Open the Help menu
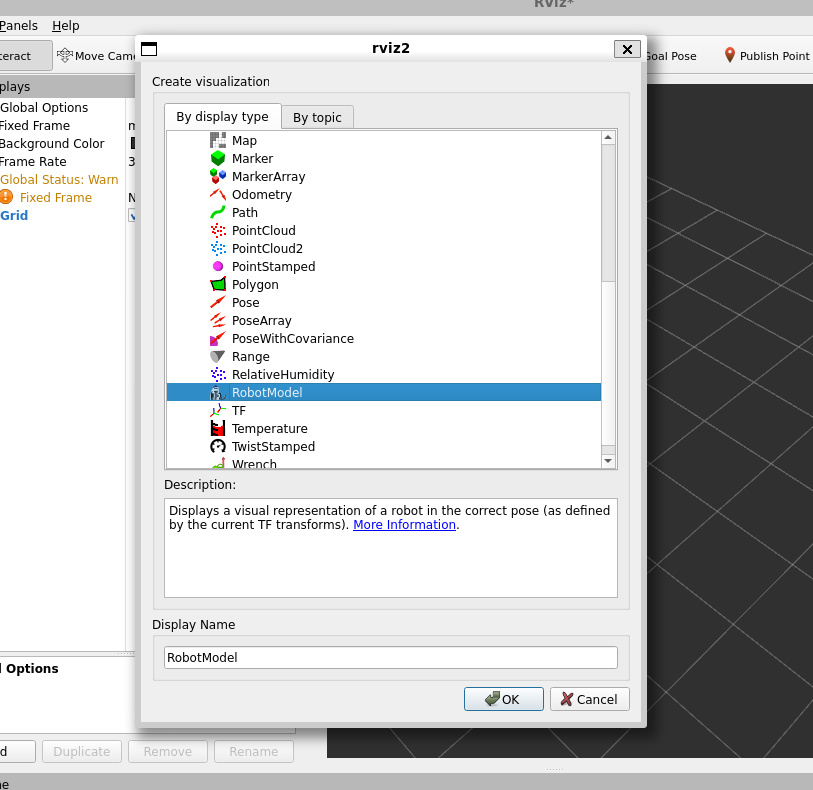This screenshot has width=813, height=790. [x=66, y=25]
